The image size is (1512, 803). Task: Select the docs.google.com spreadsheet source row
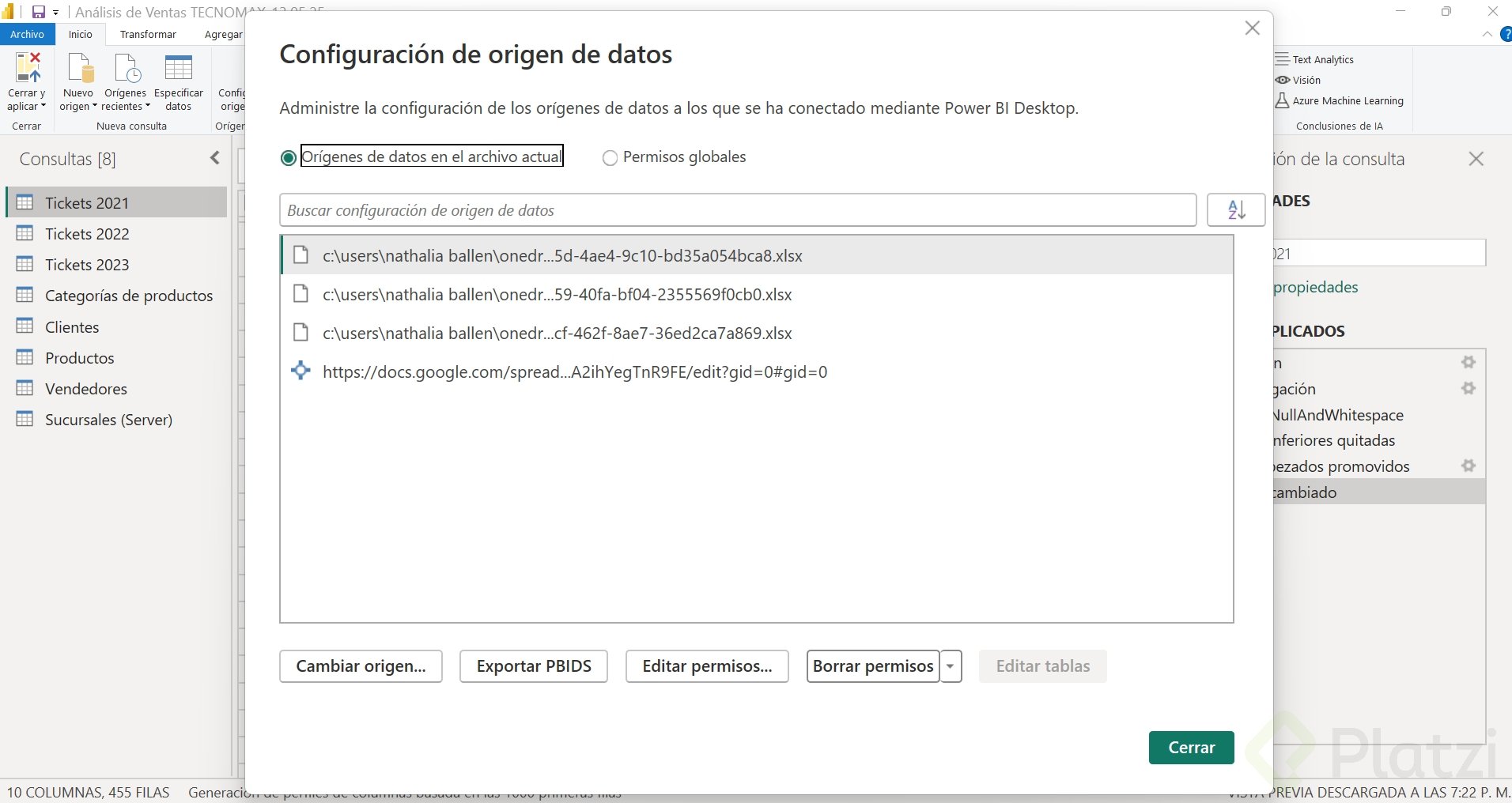(757, 371)
